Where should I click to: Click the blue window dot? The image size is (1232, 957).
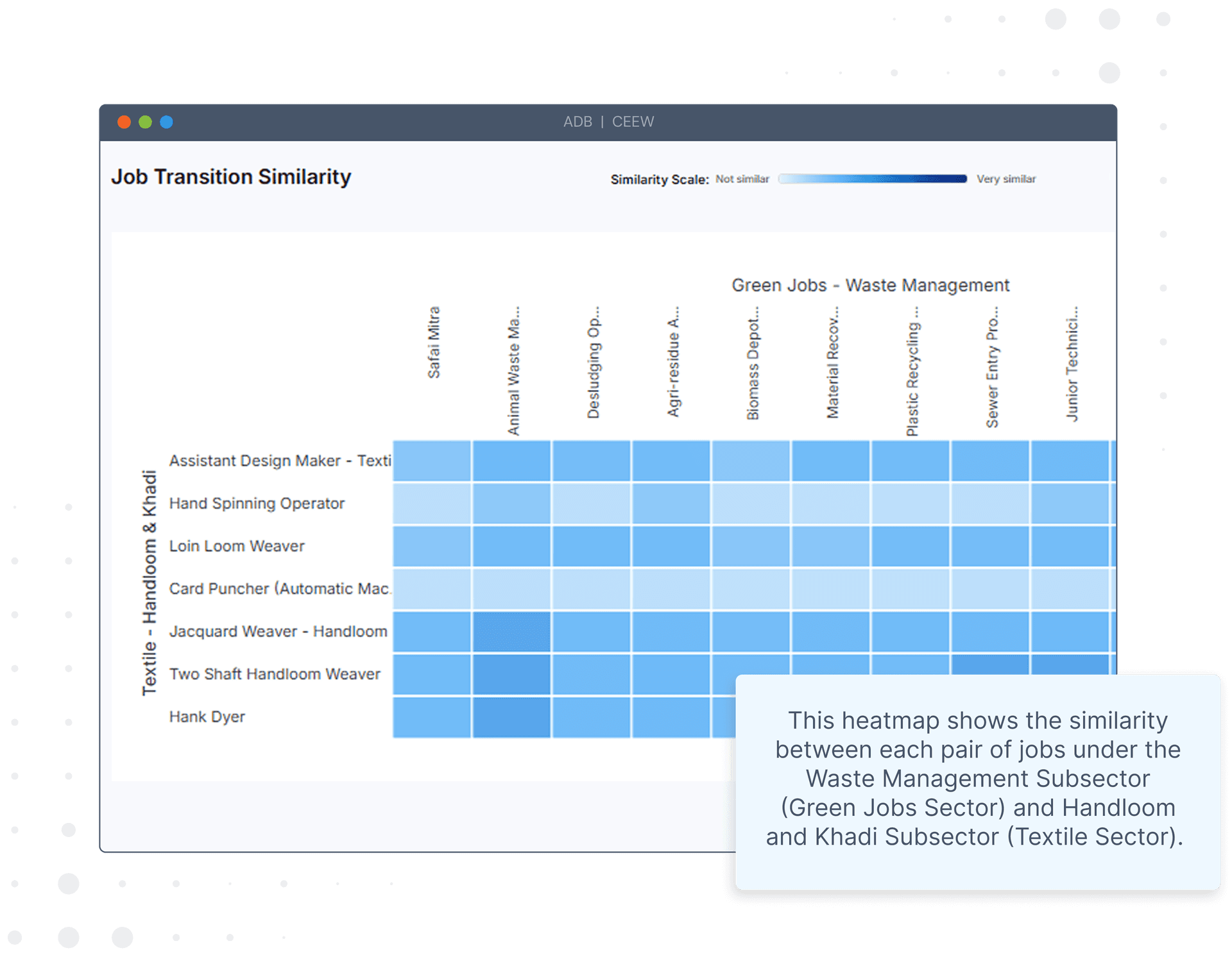(x=166, y=122)
